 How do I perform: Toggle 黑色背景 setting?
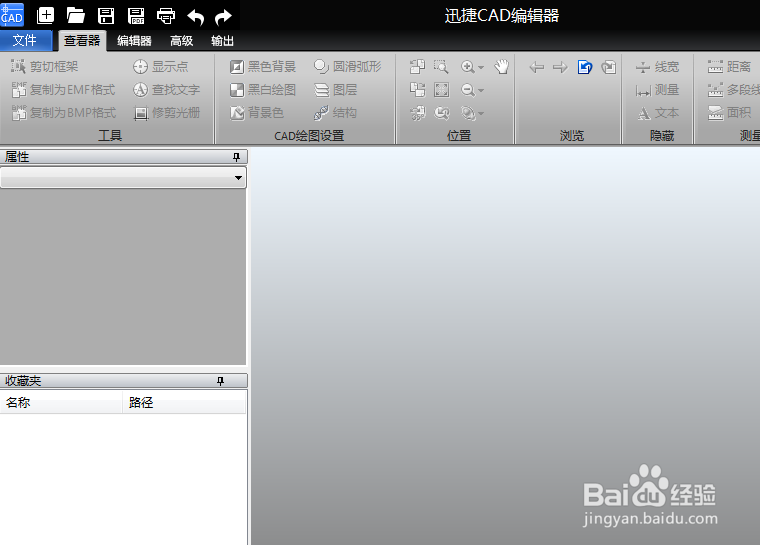(263, 66)
